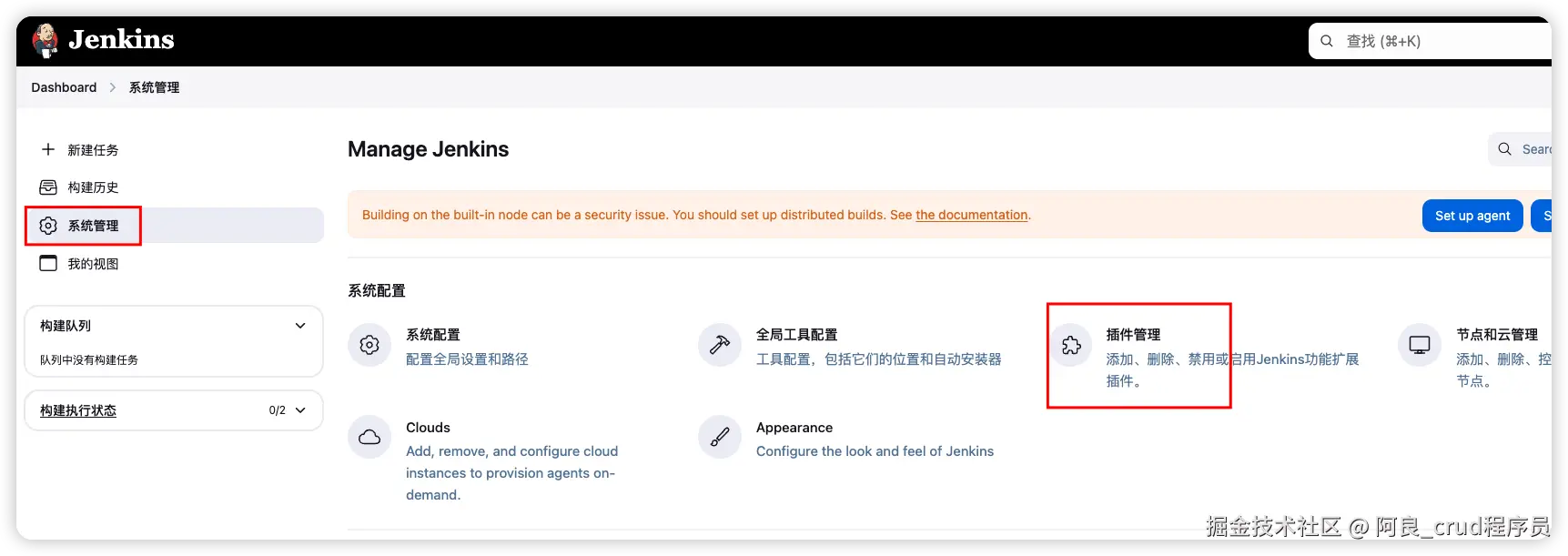The width and height of the screenshot is (1568, 556).
Task: Open the cloud icon for Clouds
Action: tap(369, 438)
